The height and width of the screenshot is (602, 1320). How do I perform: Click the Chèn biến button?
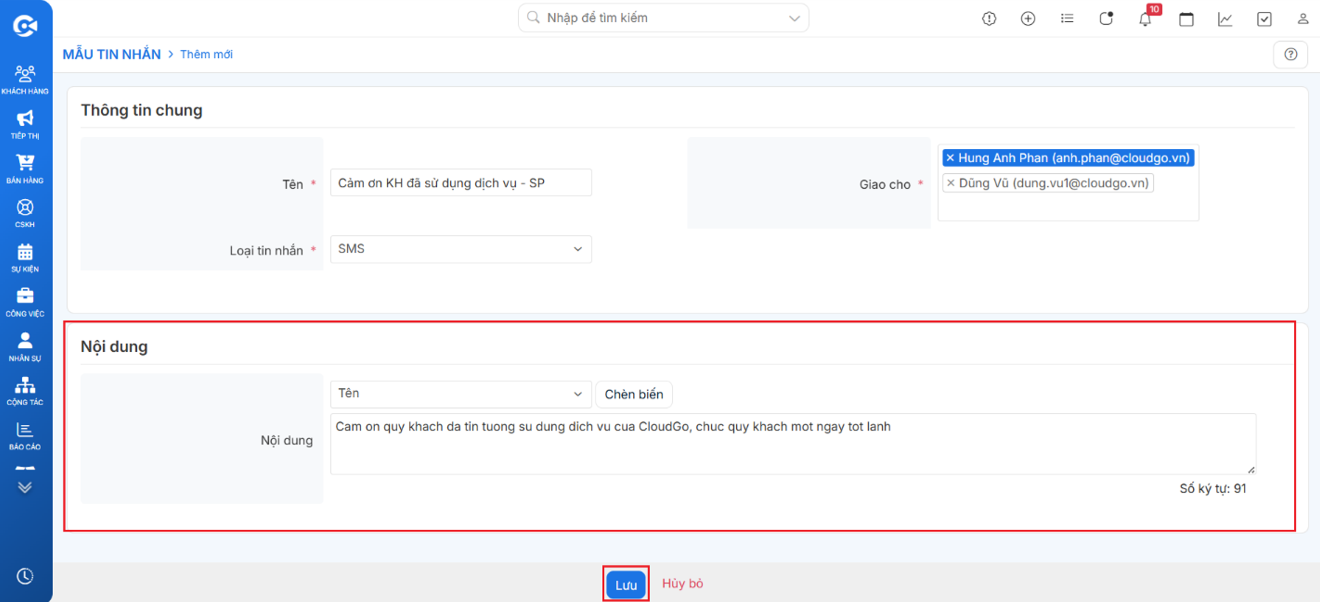(634, 394)
